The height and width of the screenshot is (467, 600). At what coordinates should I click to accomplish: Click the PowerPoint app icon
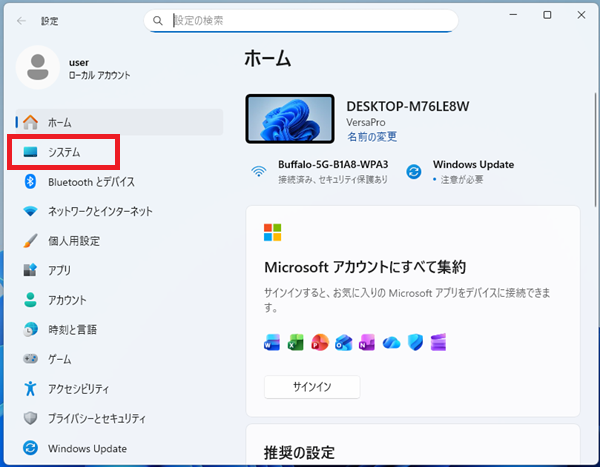click(320, 343)
